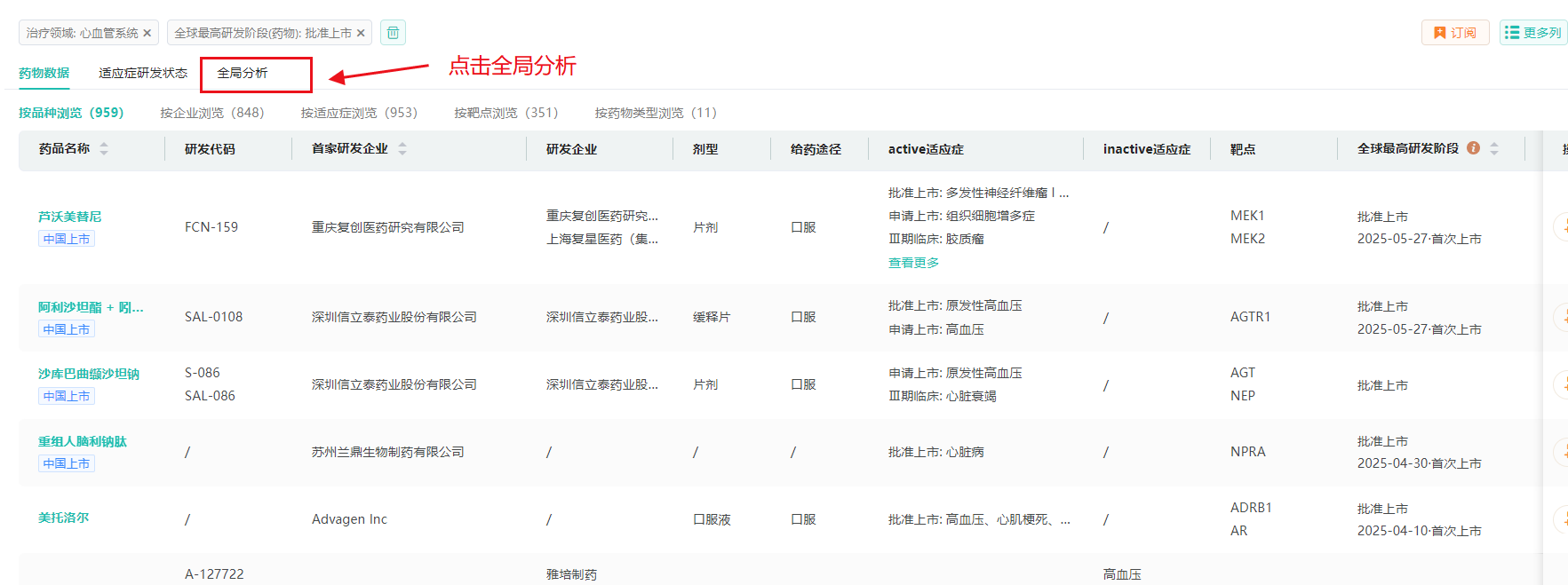Viewport: 1568px width, 585px height.
Task: Open the 更多列 columns menu
Action: click(x=1533, y=33)
